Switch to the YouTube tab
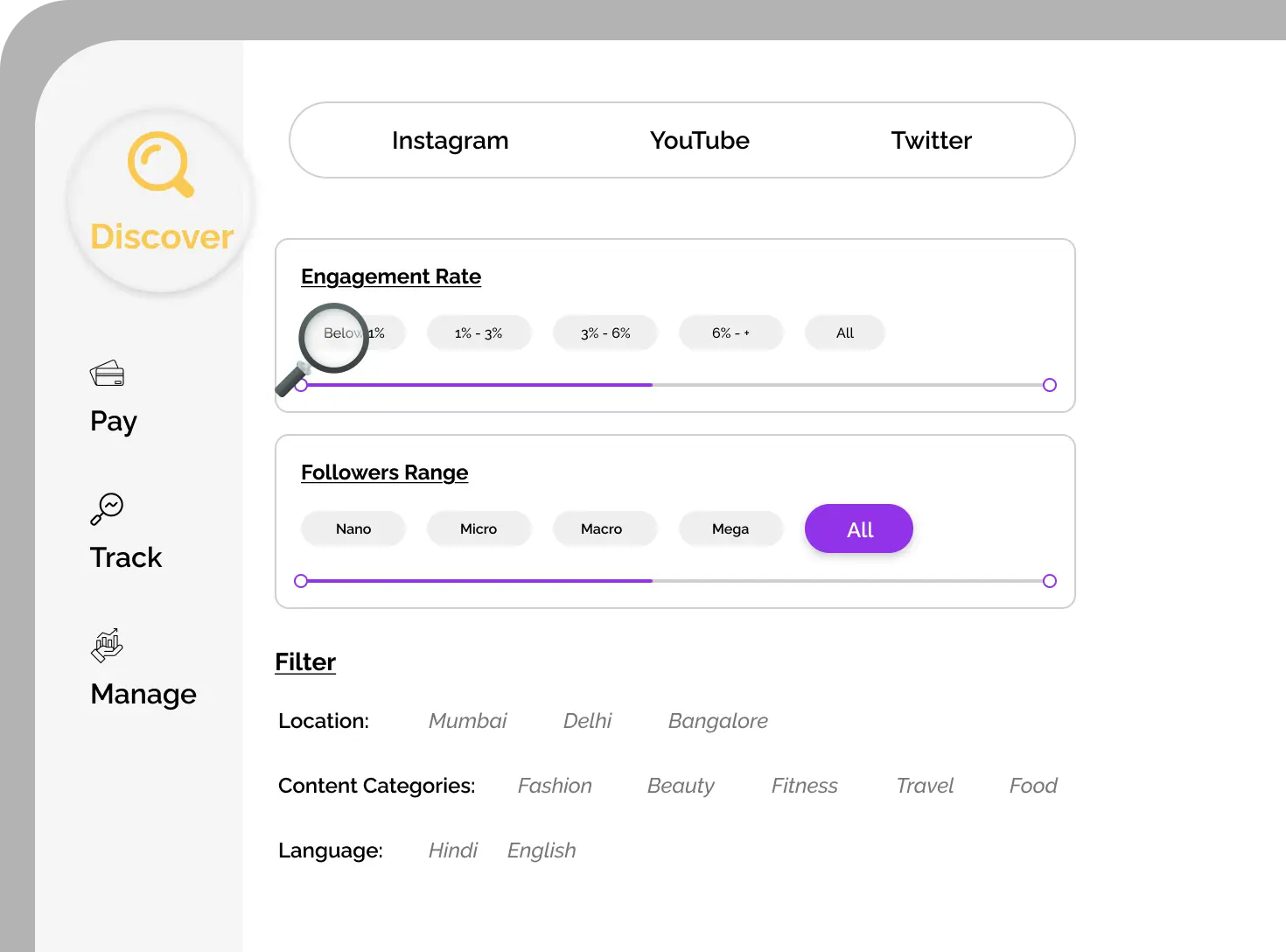This screenshot has width=1286, height=952. [699, 141]
